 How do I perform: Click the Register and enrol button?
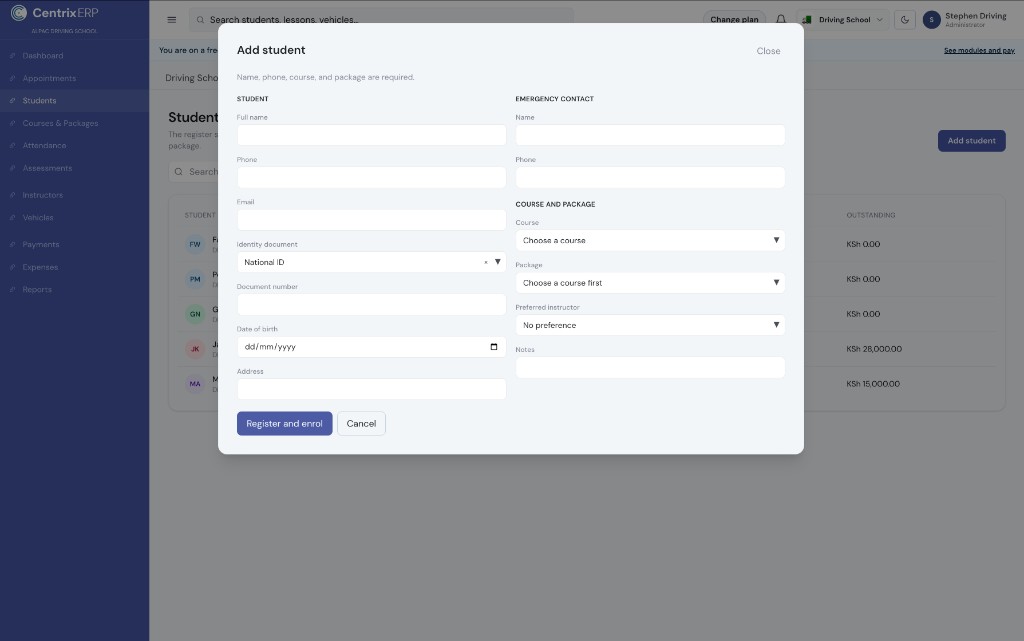(x=284, y=424)
